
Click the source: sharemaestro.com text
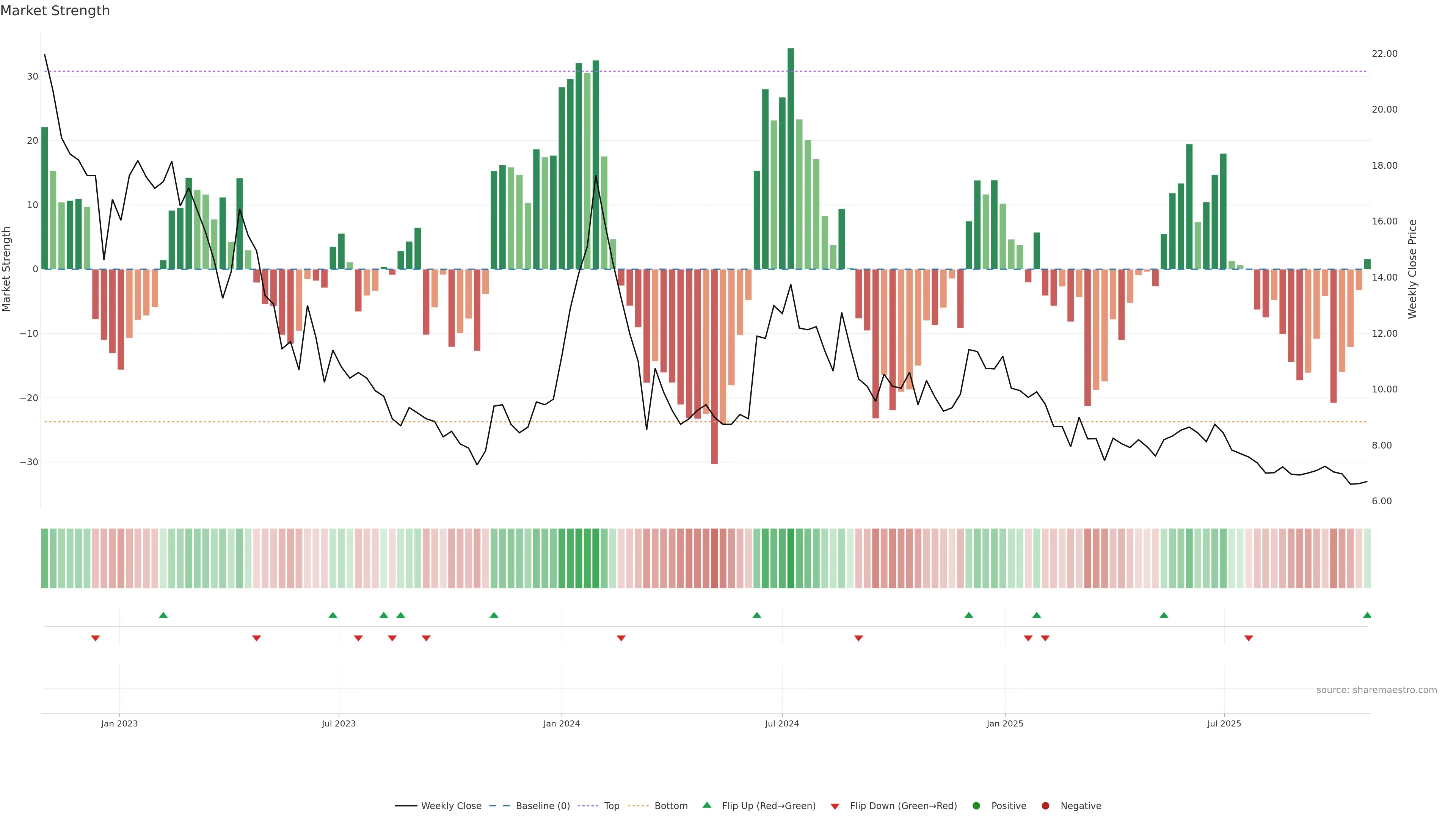[x=1376, y=690]
